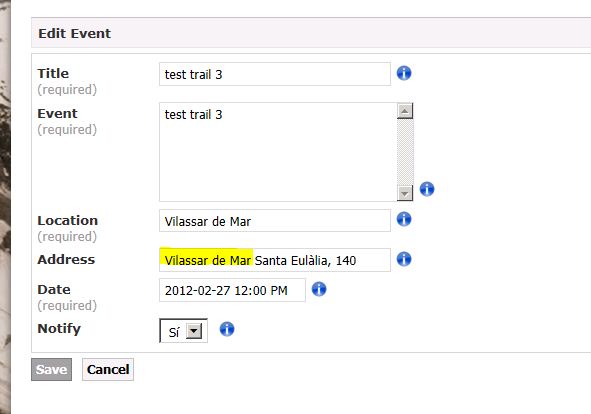This screenshot has height=414, width=591.
Task: Click the Location field label
Action: point(67,221)
